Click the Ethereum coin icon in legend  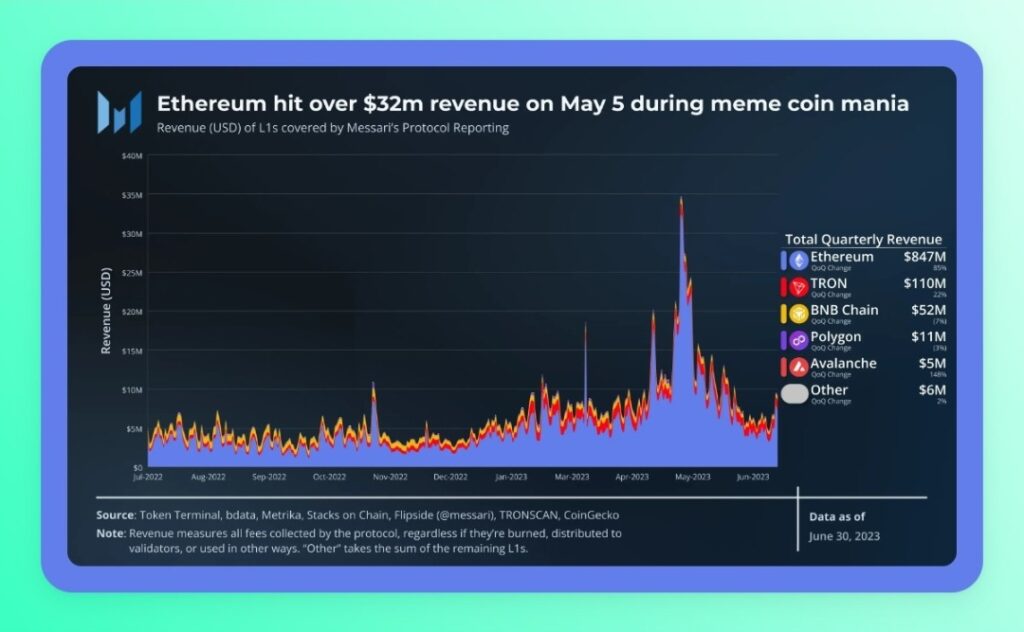799,261
